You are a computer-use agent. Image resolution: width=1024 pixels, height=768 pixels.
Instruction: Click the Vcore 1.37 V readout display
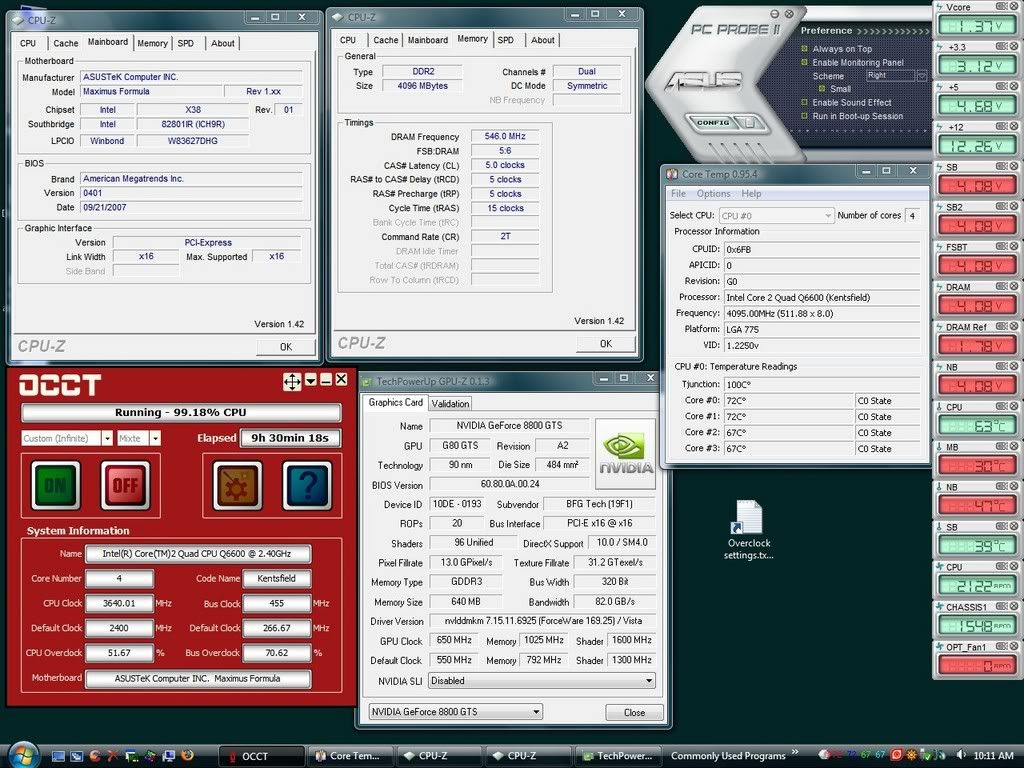976,26
